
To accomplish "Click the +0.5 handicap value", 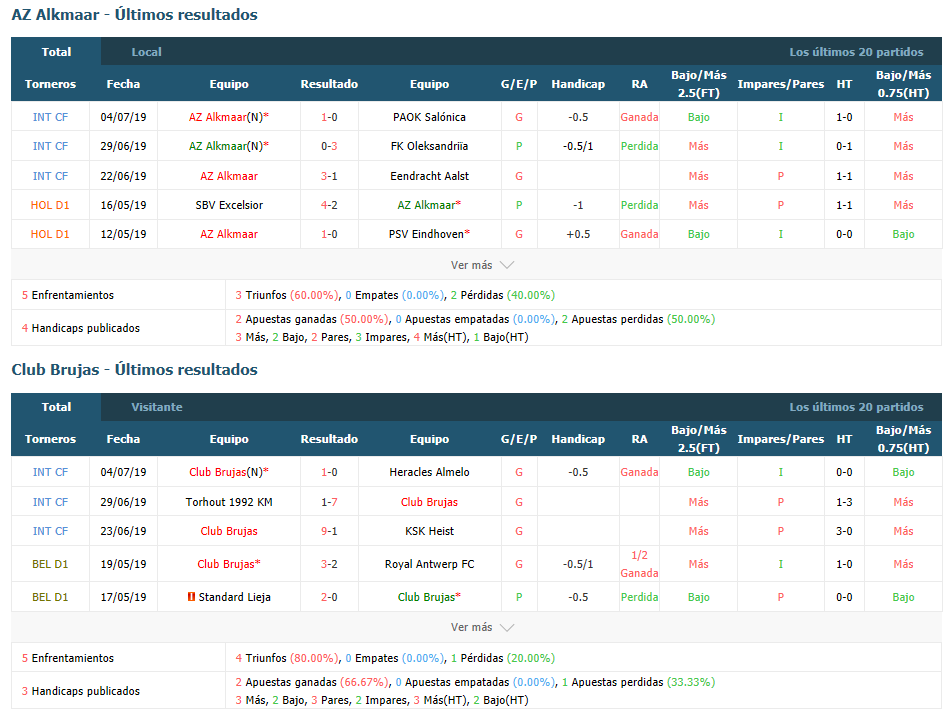I will [x=578, y=234].
